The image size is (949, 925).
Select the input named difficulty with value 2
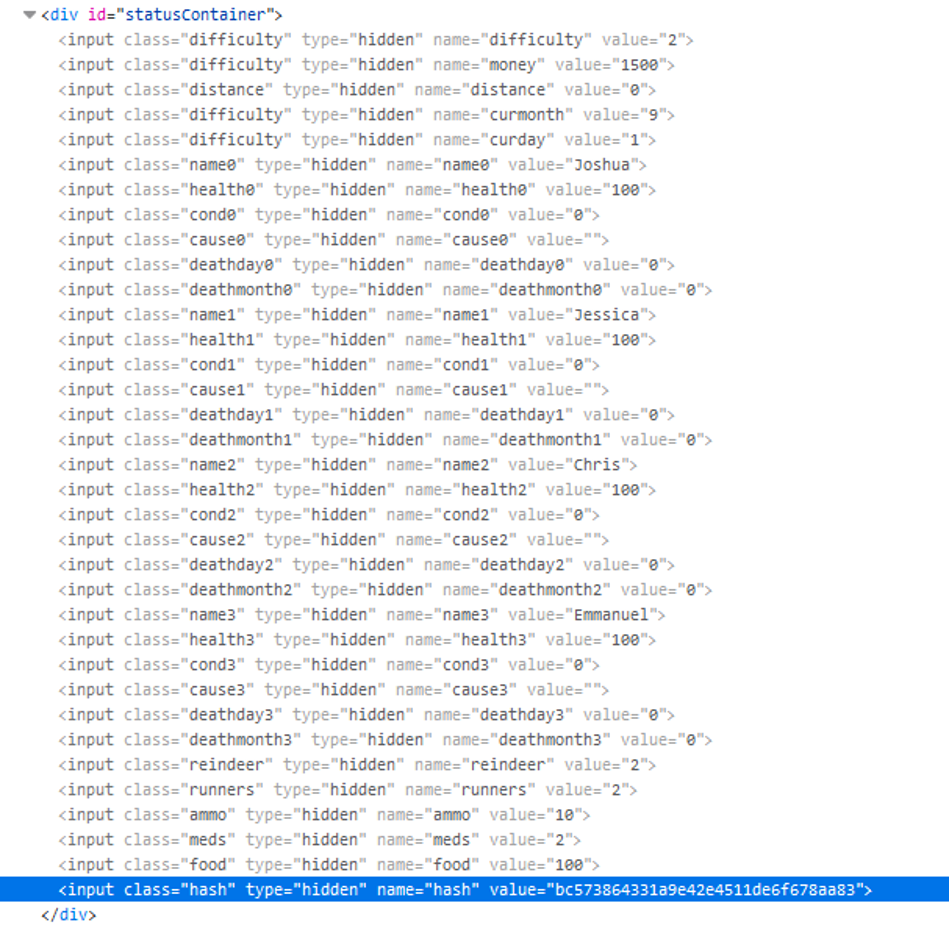(375, 40)
